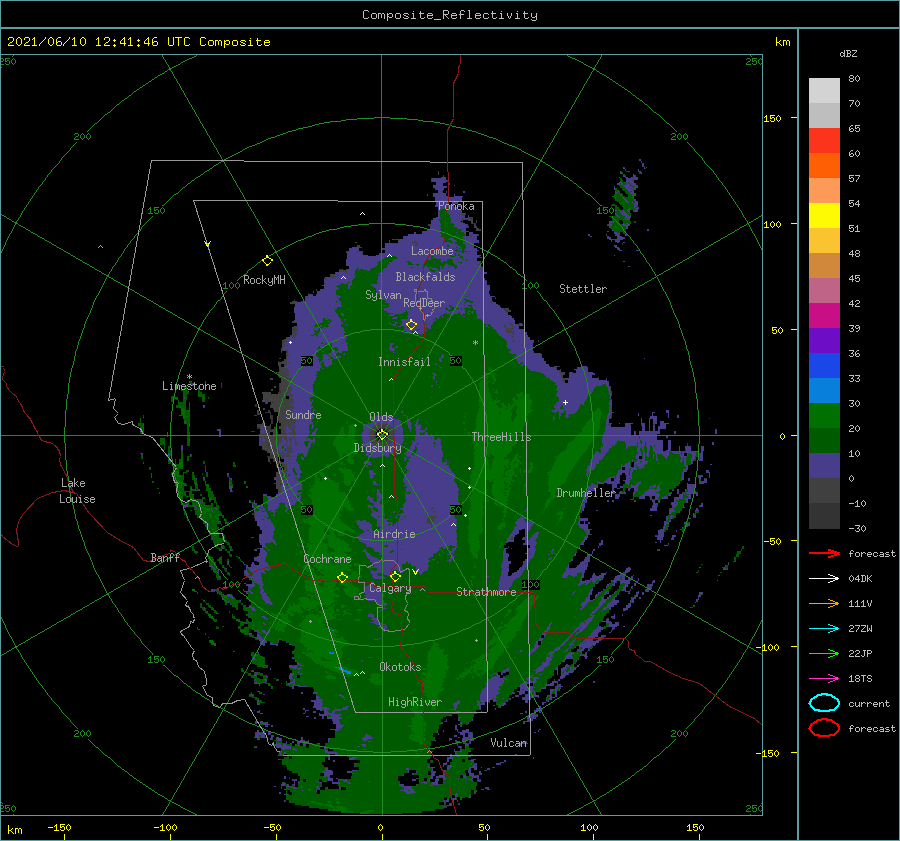Click the 18TS legend label
900x841 pixels.
(x=860, y=679)
